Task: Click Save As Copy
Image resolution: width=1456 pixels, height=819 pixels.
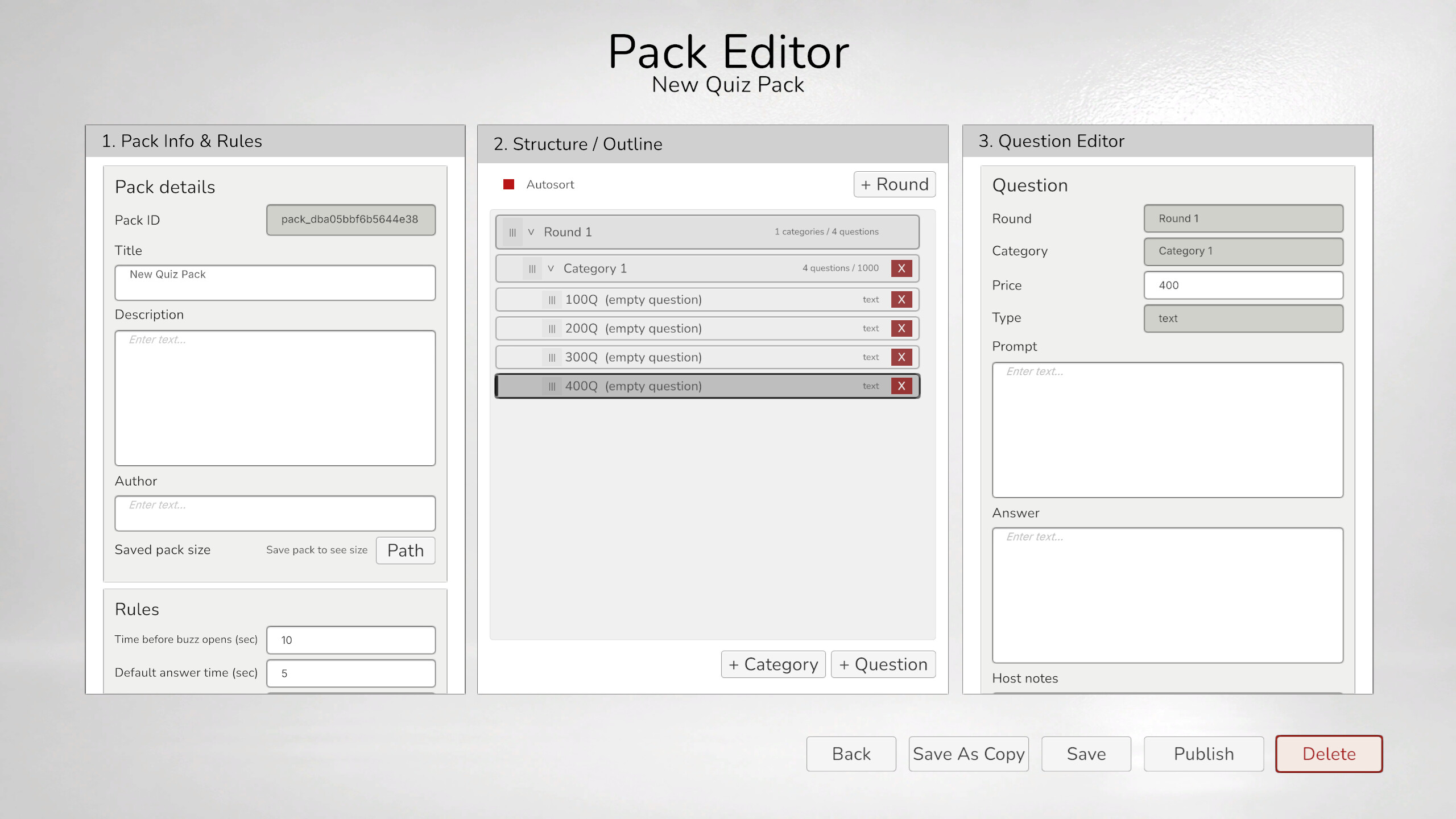Action: point(969,754)
